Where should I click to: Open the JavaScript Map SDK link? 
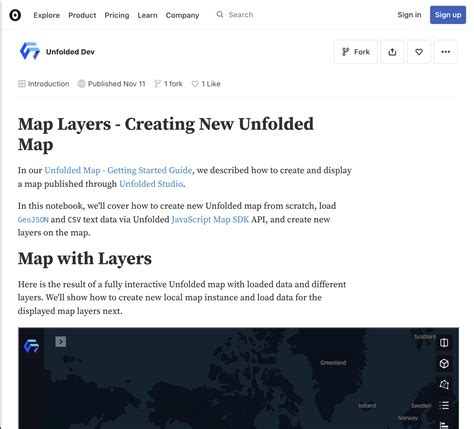click(210, 219)
